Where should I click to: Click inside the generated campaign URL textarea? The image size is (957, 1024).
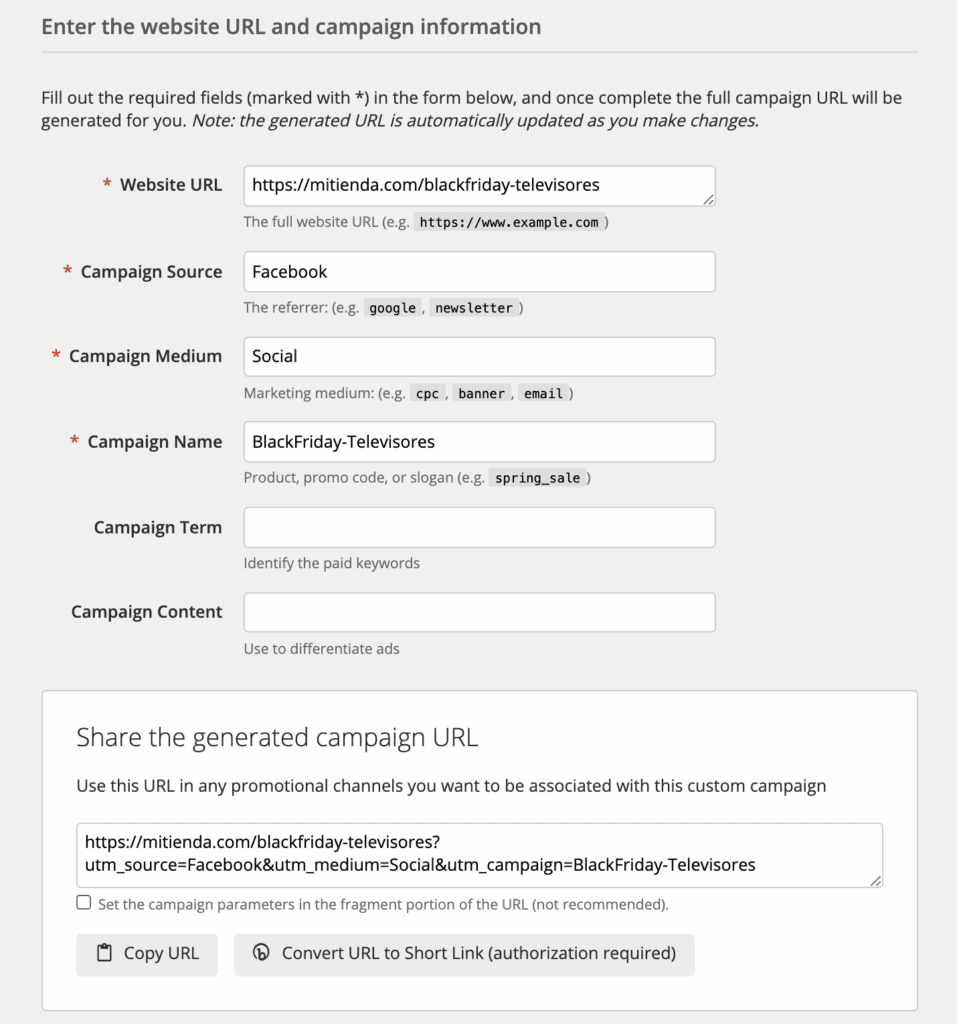478,854
